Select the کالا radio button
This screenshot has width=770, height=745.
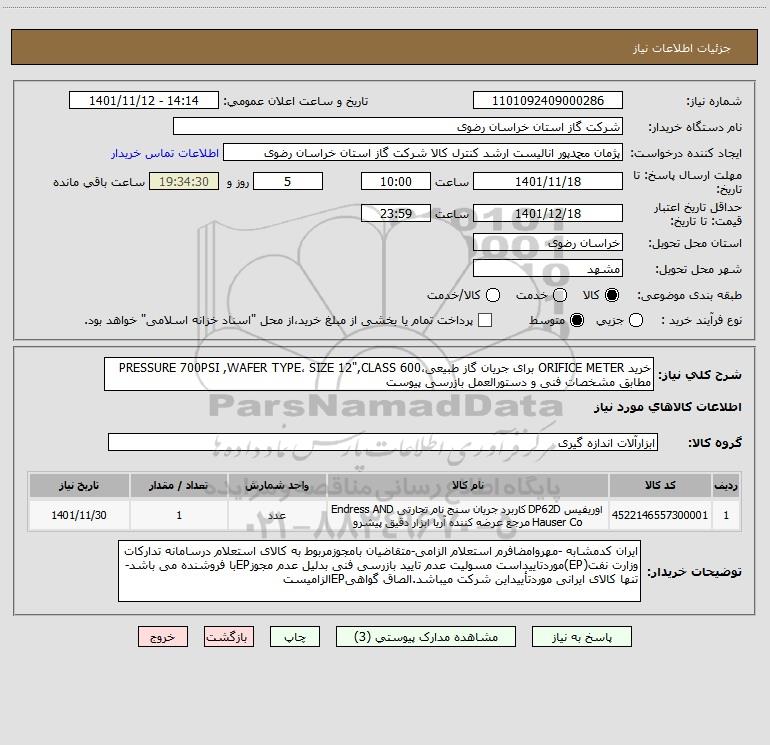click(612, 295)
